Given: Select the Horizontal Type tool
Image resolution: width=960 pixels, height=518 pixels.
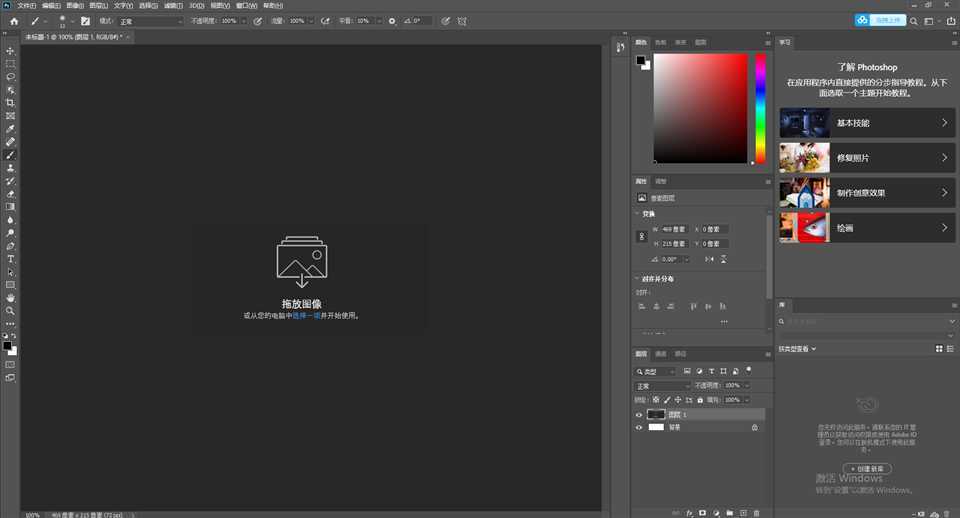Looking at the screenshot, I should (x=10, y=259).
